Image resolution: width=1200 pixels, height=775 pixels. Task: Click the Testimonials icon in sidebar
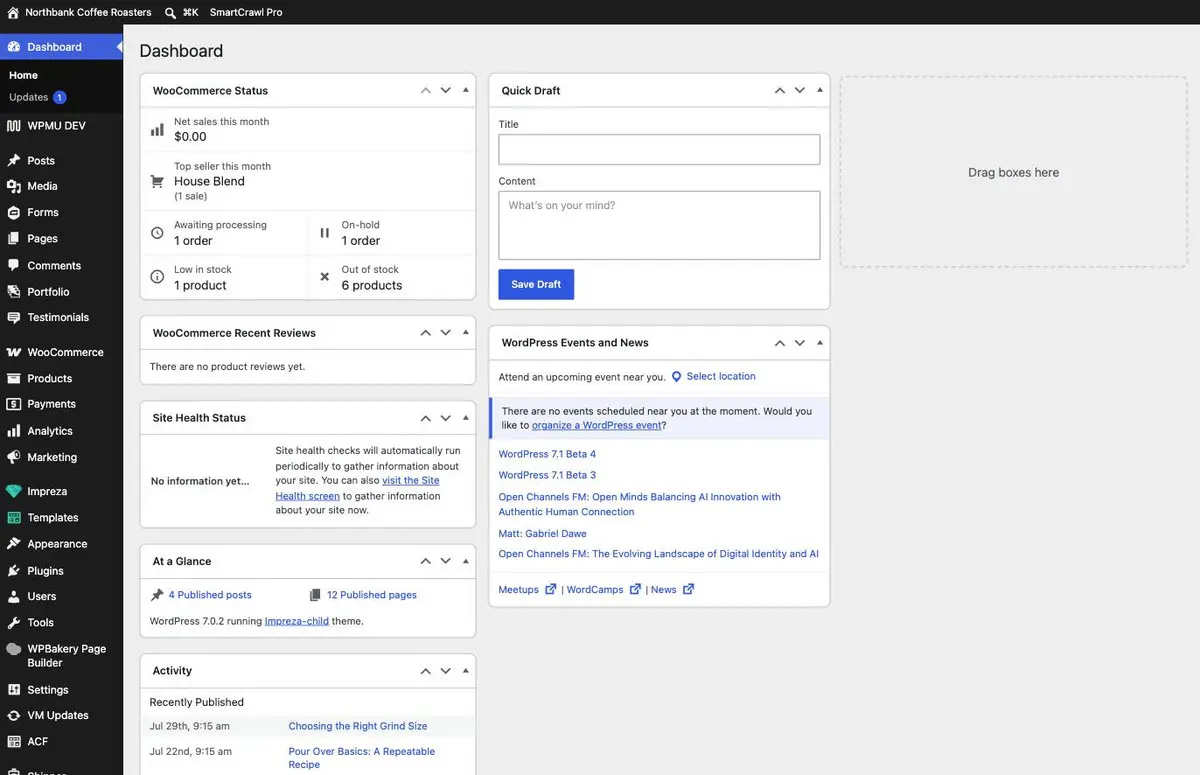pos(13,317)
